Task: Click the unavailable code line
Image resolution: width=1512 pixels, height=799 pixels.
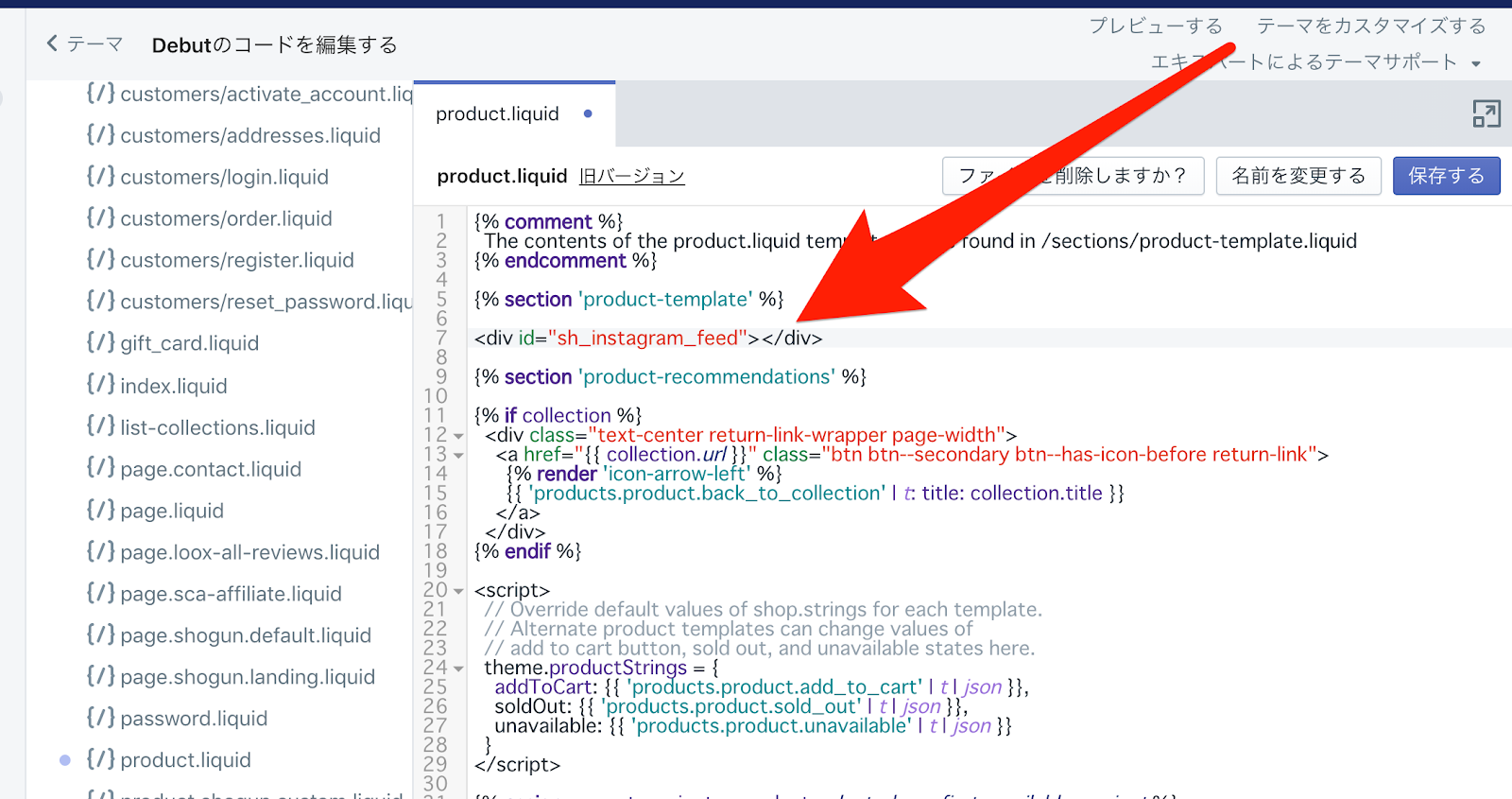Action: [x=753, y=726]
